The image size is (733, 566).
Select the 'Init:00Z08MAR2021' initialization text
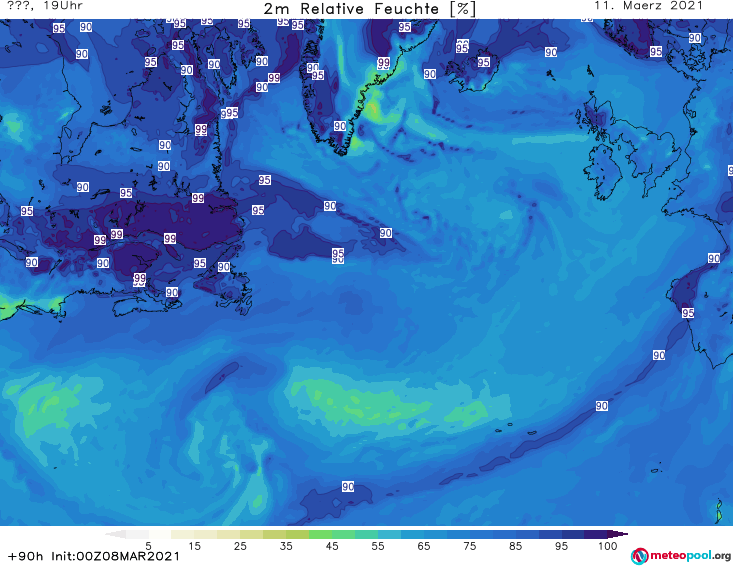[x=115, y=556]
